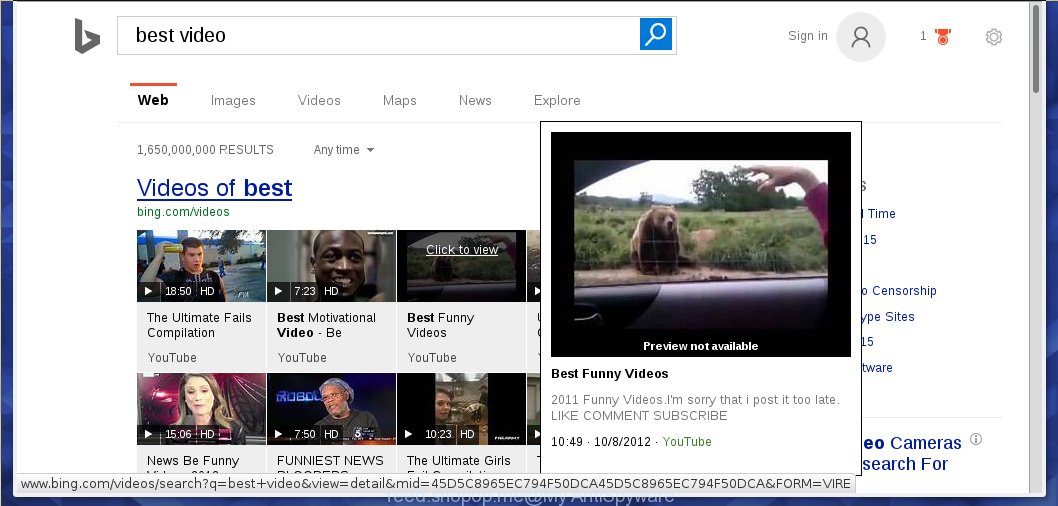The height and width of the screenshot is (506, 1058).
Task: Click the blue search magnifier button
Action: 656,34
